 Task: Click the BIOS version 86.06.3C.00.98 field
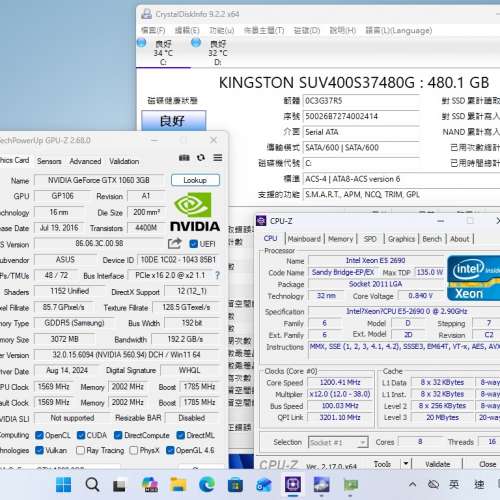tap(99, 244)
